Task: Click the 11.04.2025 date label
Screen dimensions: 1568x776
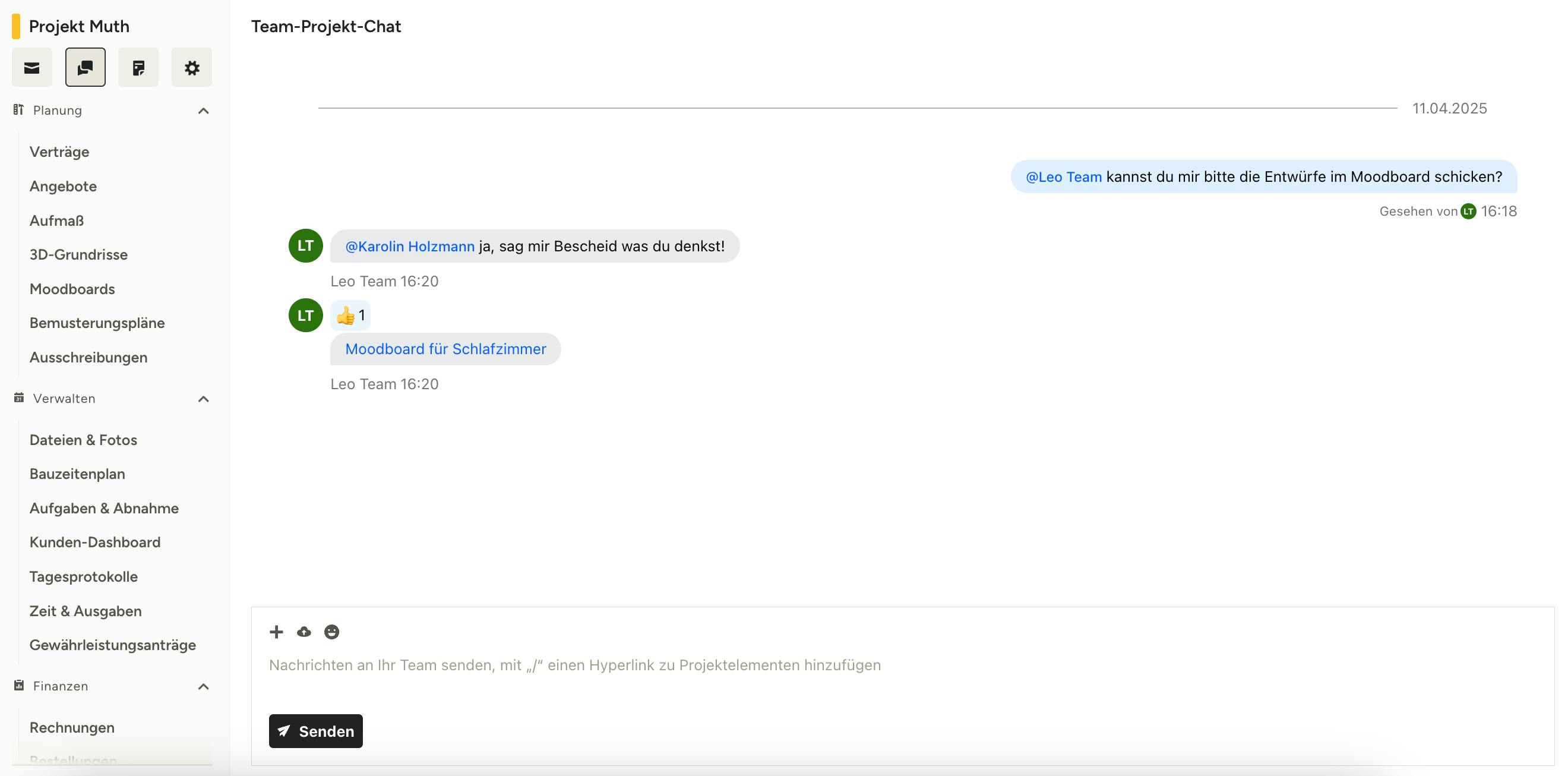Action: click(x=1449, y=108)
